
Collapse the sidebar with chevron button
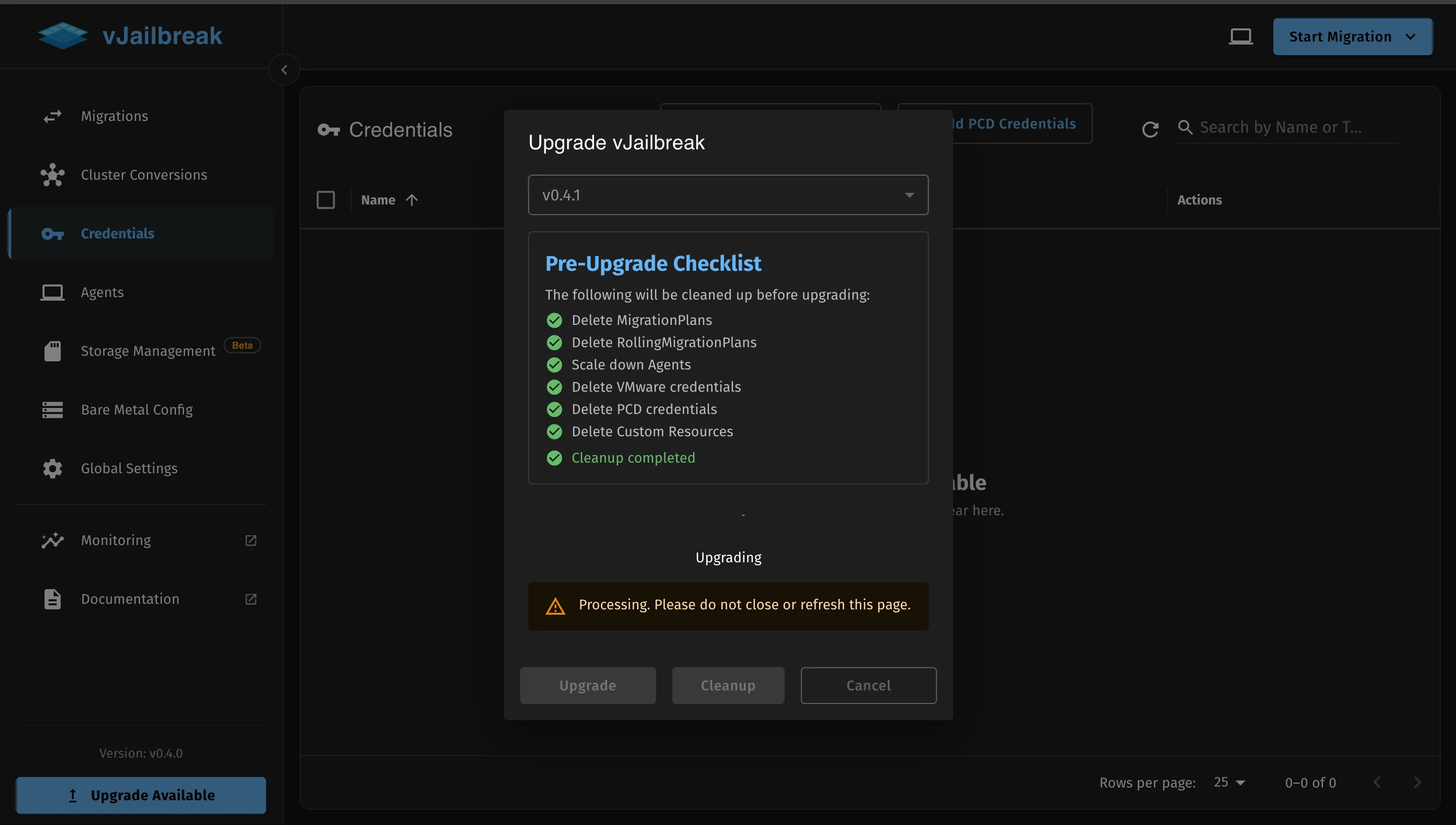284,70
